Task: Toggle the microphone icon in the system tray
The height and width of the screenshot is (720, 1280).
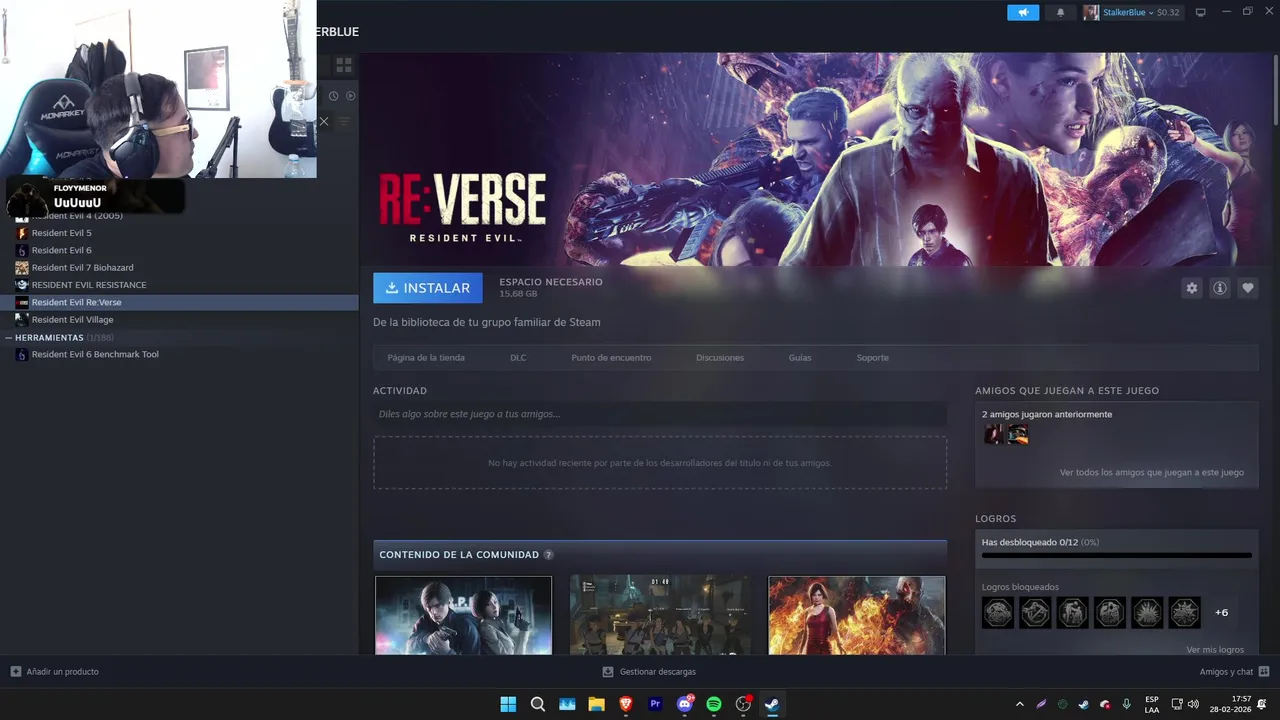Action: (1126, 704)
